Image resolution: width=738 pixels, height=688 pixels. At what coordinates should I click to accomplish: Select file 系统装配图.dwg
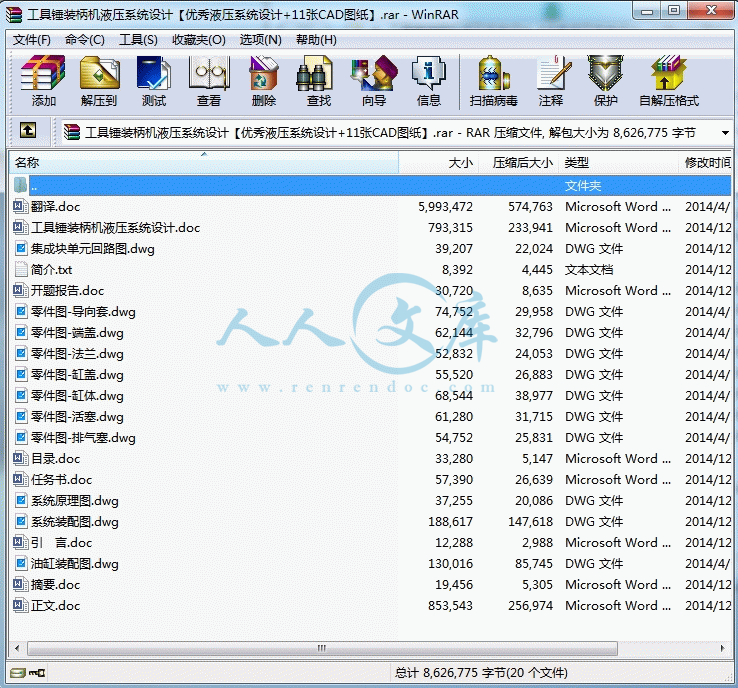point(74,521)
